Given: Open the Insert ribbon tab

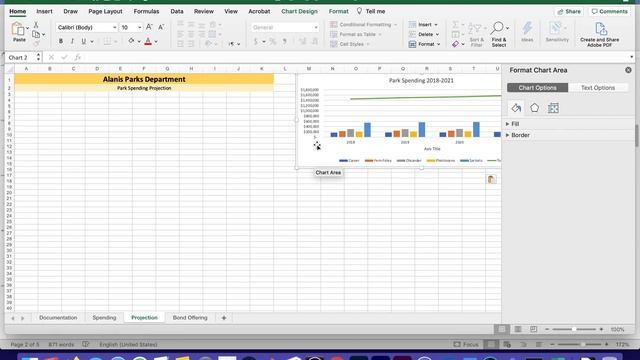Looking at the screenshot, I should [44, 11].
